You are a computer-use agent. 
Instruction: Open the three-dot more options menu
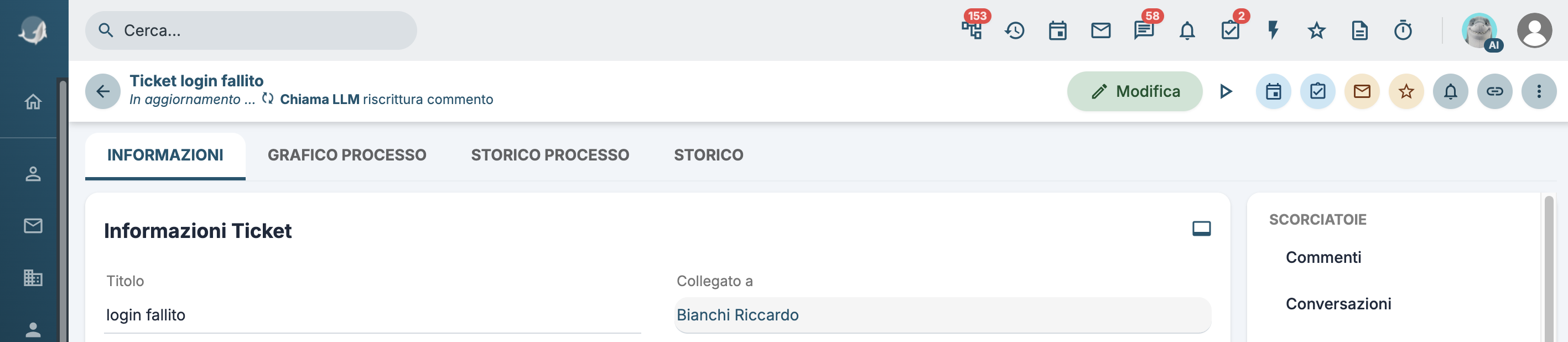(1539, 91)
